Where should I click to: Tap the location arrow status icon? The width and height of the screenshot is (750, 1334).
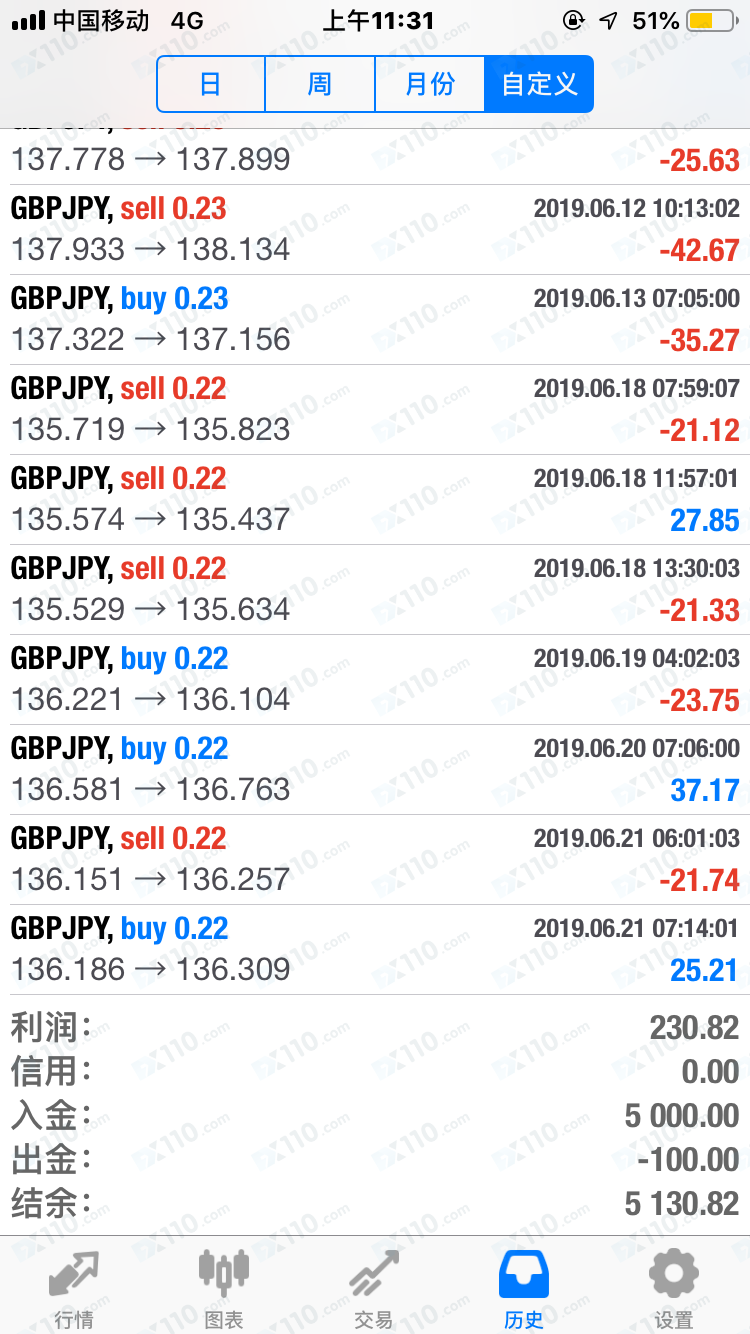pyautogui.click(x=608, y=20)
